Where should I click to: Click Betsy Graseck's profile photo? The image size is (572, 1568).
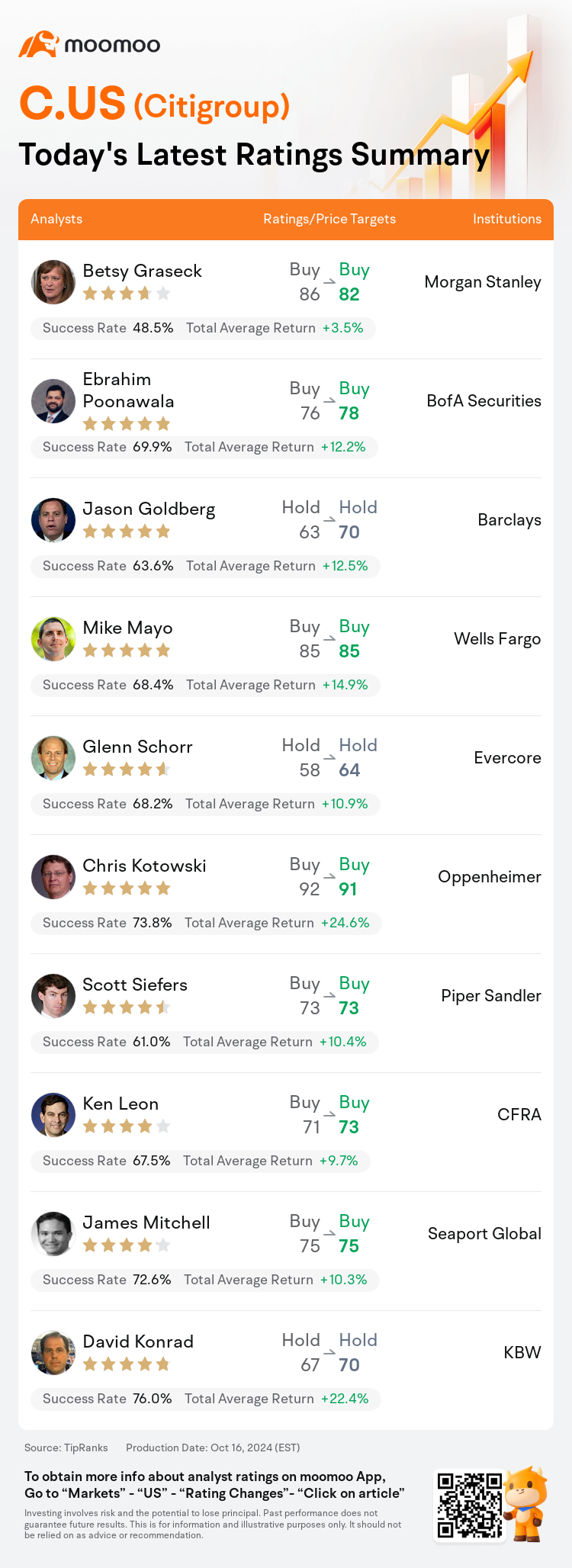point(53,282)
